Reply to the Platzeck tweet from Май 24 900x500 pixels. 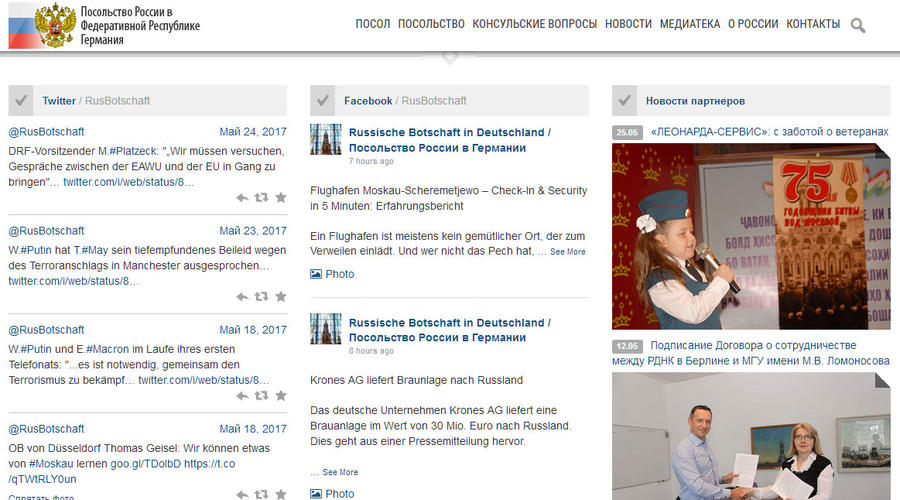(242, 198)
